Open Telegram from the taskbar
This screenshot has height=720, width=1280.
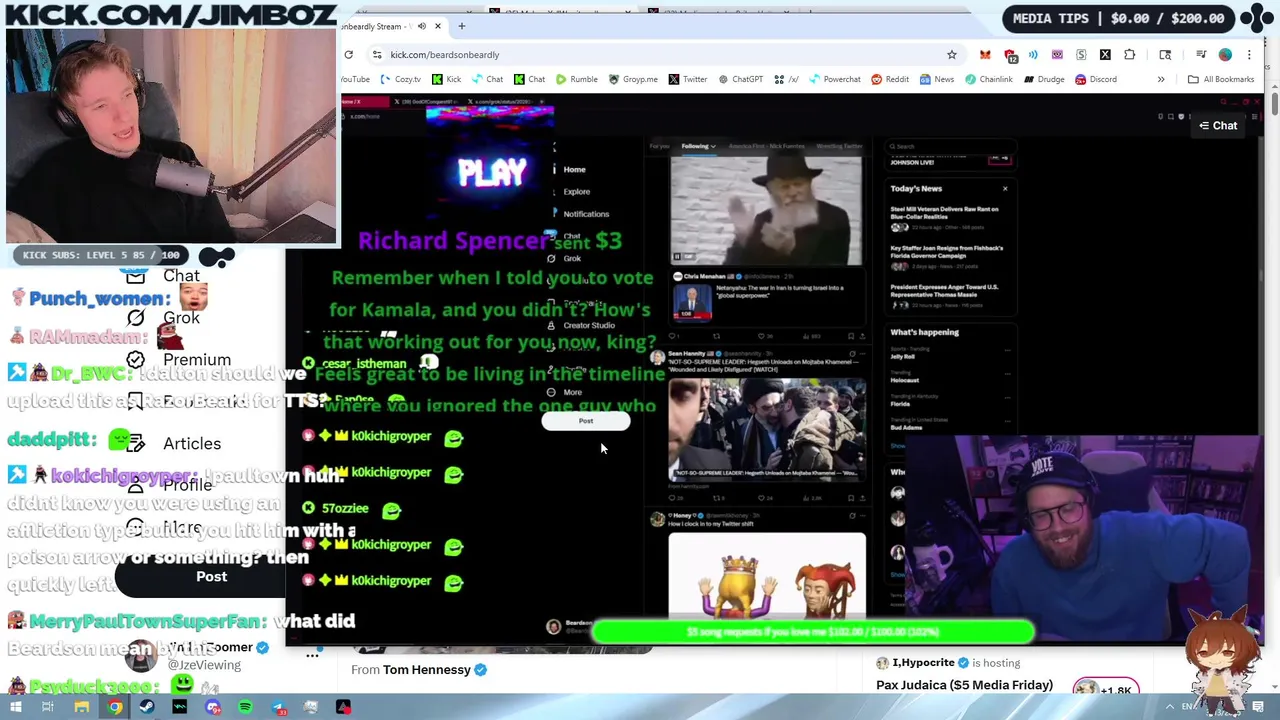[278, 708]
